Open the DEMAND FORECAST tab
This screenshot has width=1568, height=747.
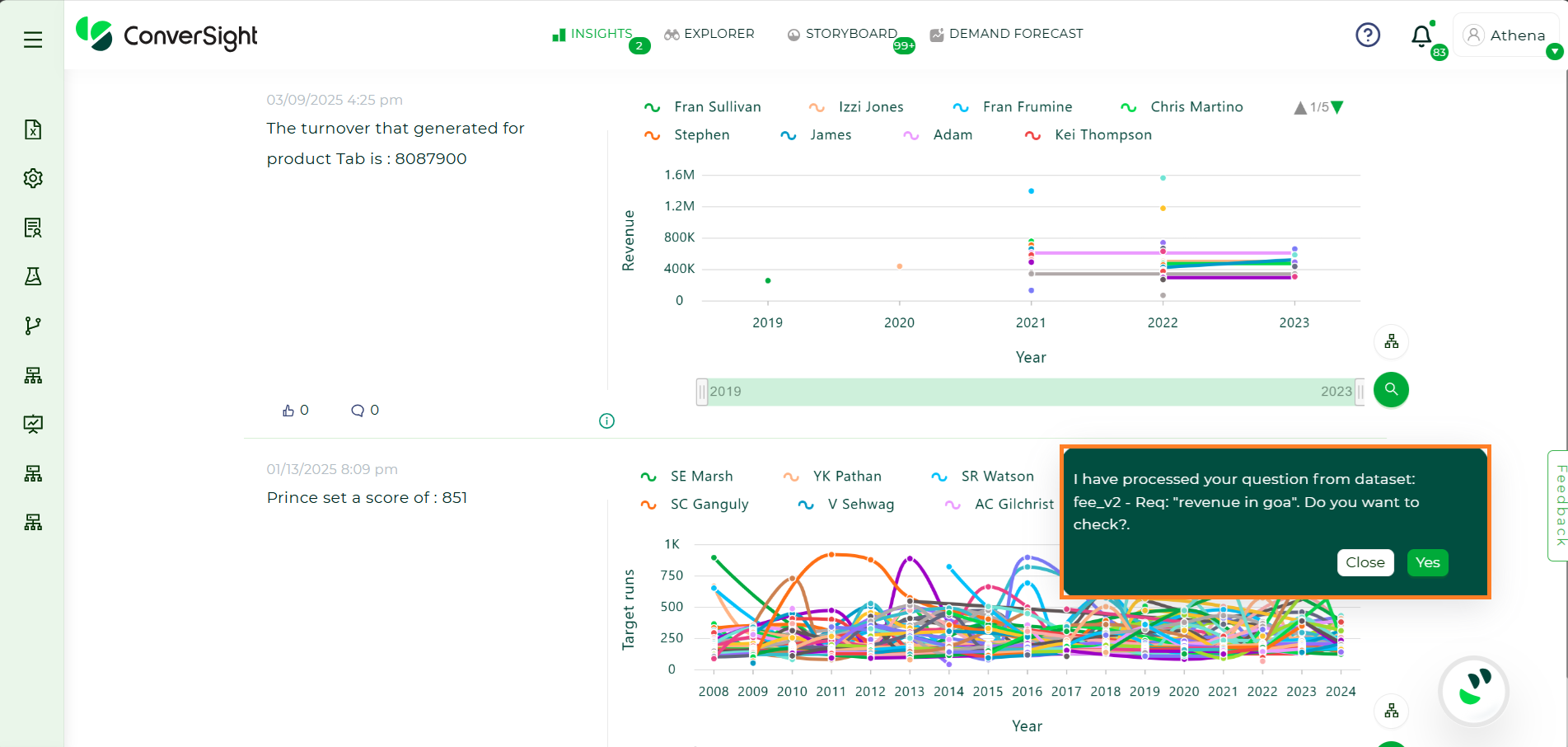(1006, 34)
